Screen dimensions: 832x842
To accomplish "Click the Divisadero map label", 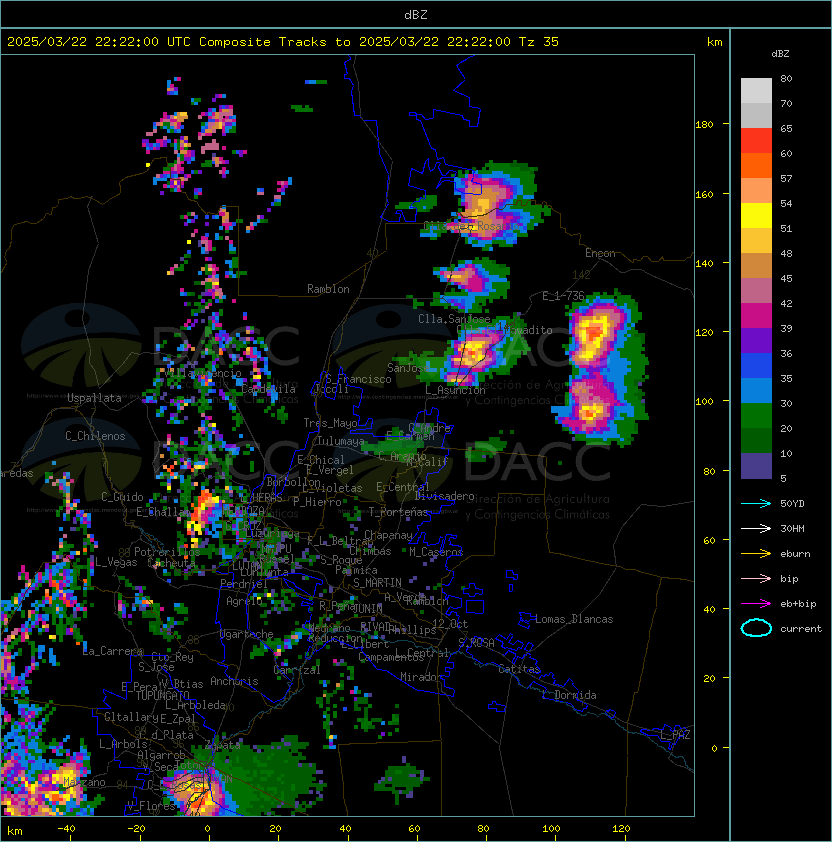I will pos(444,496).
